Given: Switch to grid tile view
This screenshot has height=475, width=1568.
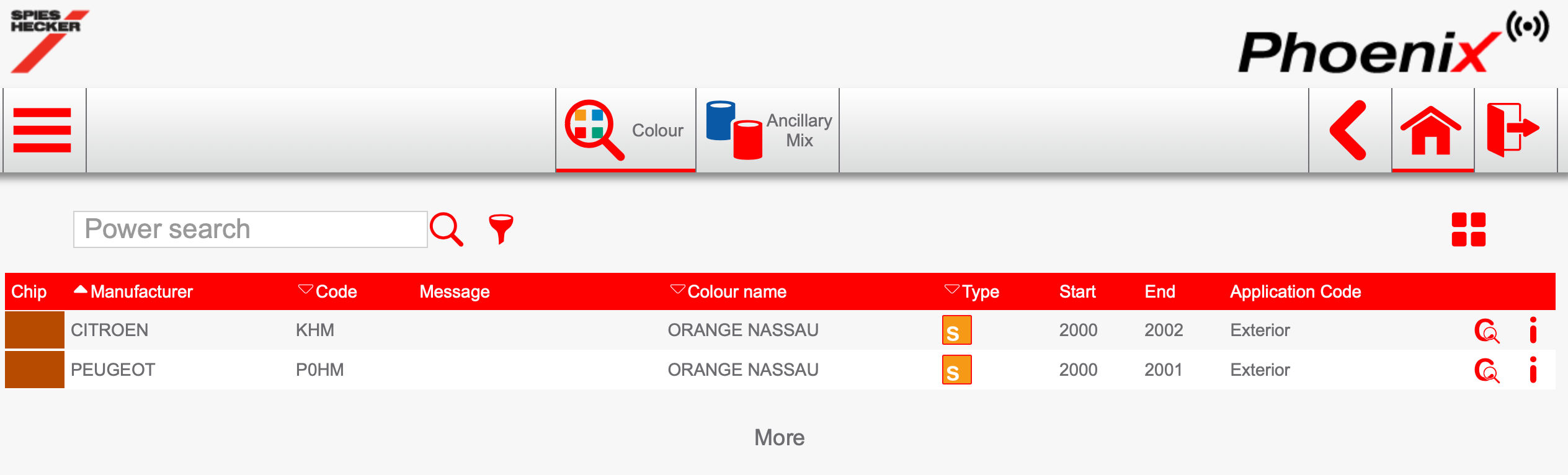Looking at the screenshot, I should pyautogui.click(x=1468, y=229).
